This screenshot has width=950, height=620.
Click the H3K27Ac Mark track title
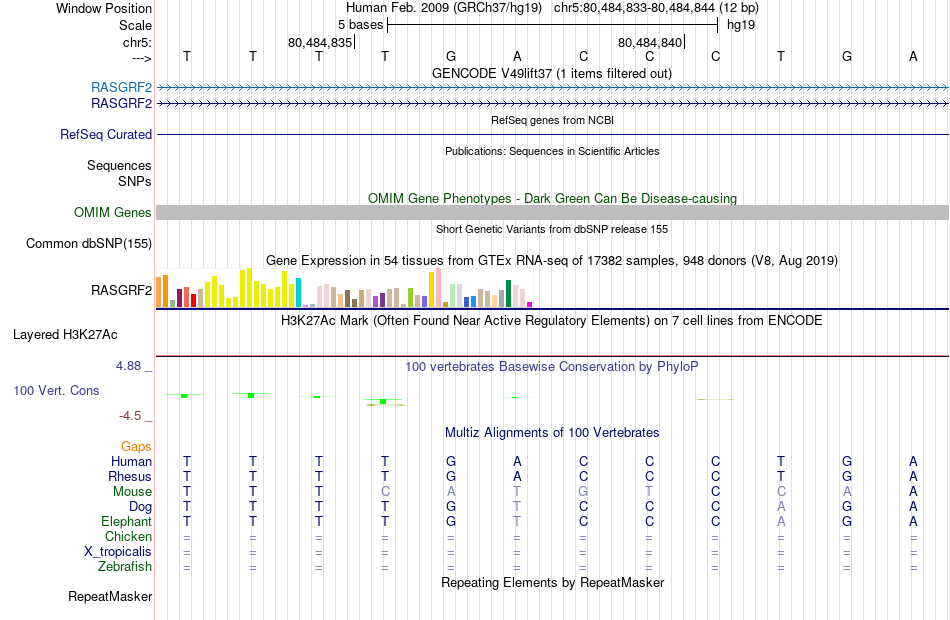pyautogui.click(x=552, y=321)
